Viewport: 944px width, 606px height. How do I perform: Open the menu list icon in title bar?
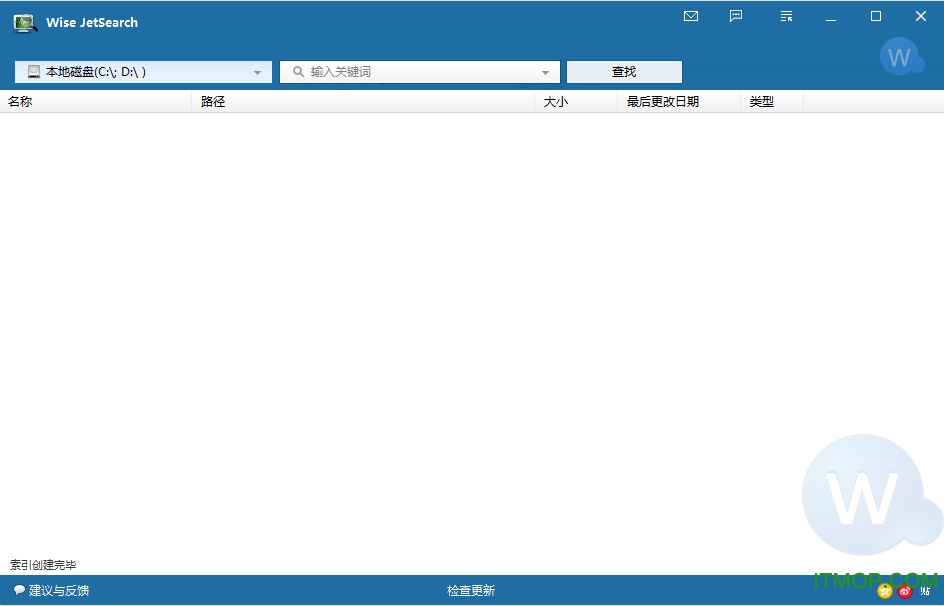[786, 16]
